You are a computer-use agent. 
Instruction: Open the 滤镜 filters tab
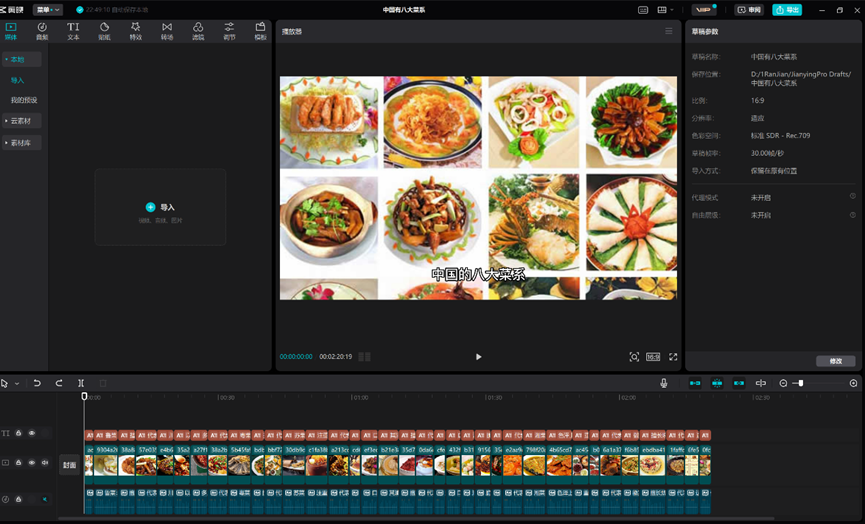click(x=198, y=31)
